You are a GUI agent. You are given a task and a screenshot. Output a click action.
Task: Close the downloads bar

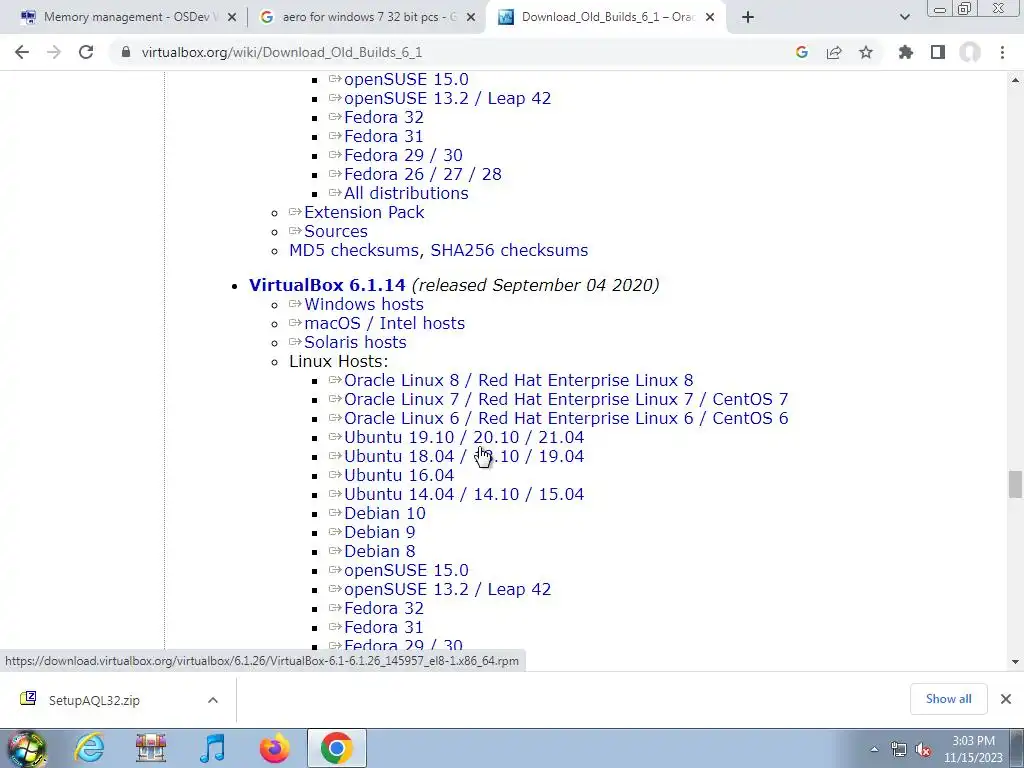tap(1006, 699)
